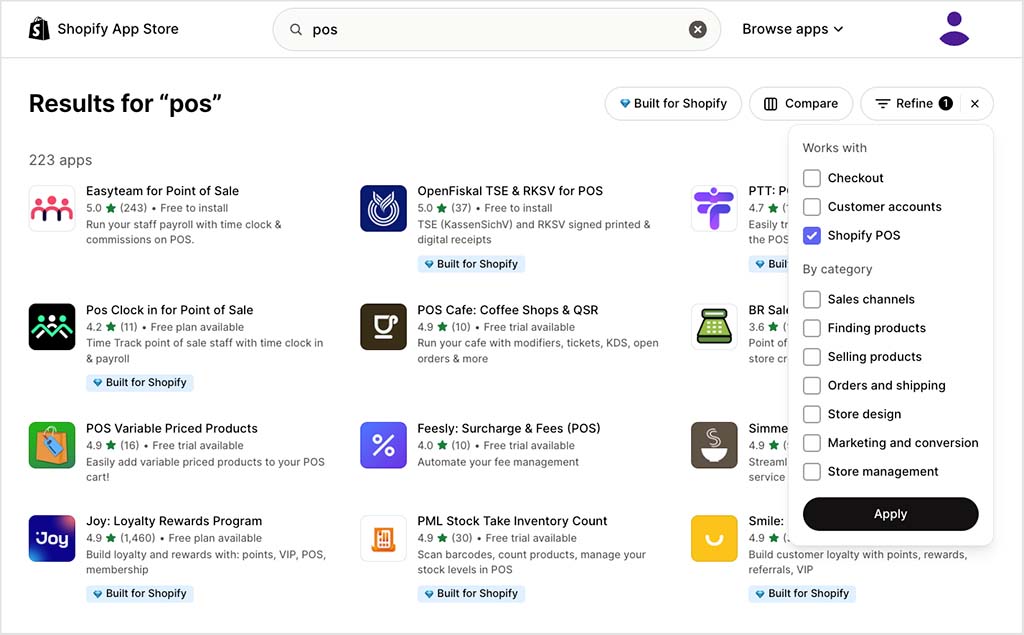Image resolution: width=1024 pixels, height=635 pixels.
Task: Click Built for Shopify badge under PML Stock Take
Action: tap(471, 593)
